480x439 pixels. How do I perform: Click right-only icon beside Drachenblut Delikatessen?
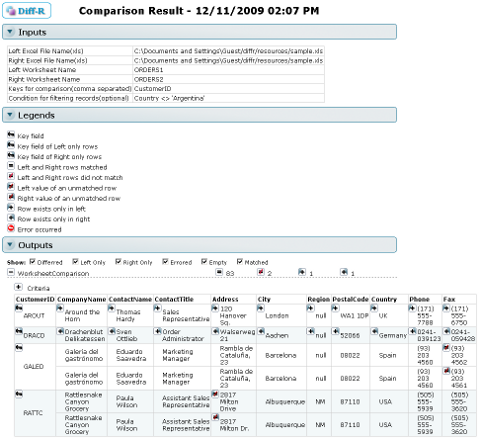60,331
